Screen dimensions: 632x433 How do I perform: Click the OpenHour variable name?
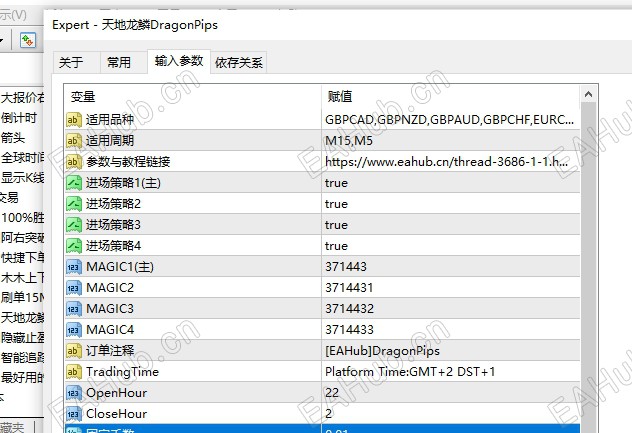116,393
